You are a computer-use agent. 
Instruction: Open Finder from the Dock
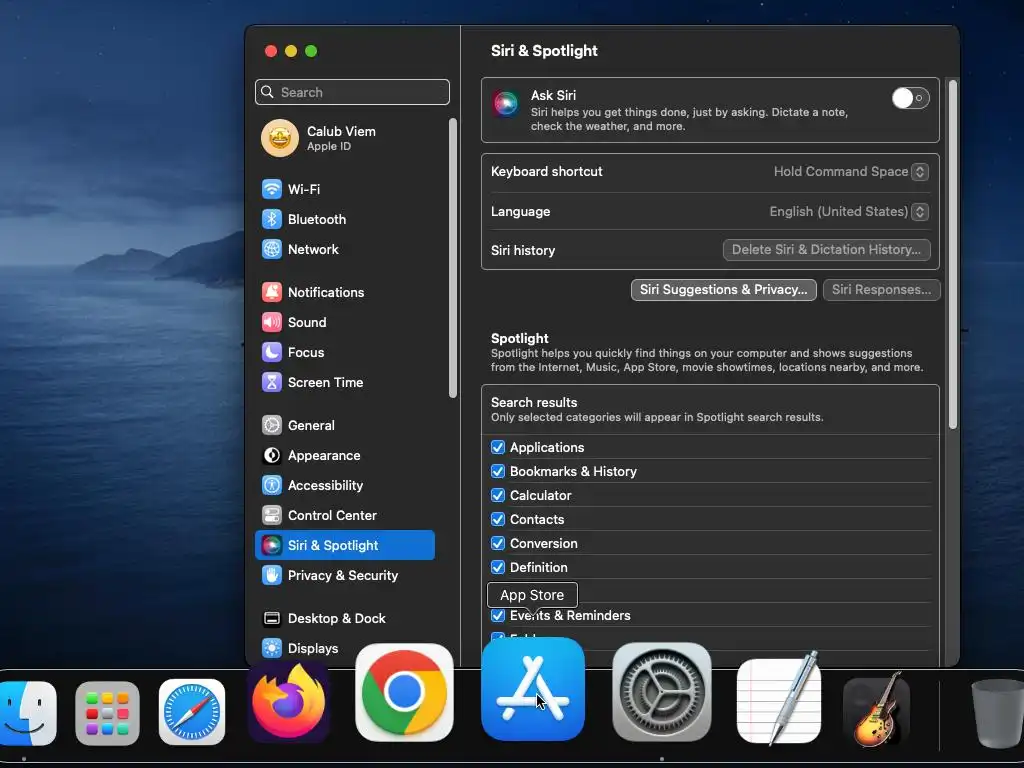pos(27,712)
